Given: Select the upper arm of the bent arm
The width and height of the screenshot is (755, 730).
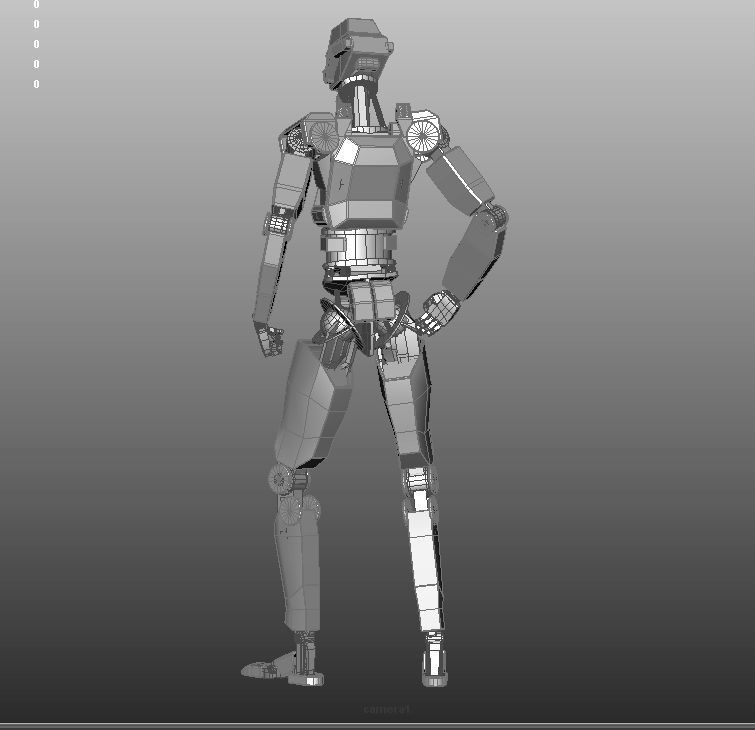Looking at the screenshot, I should point(460,180).
